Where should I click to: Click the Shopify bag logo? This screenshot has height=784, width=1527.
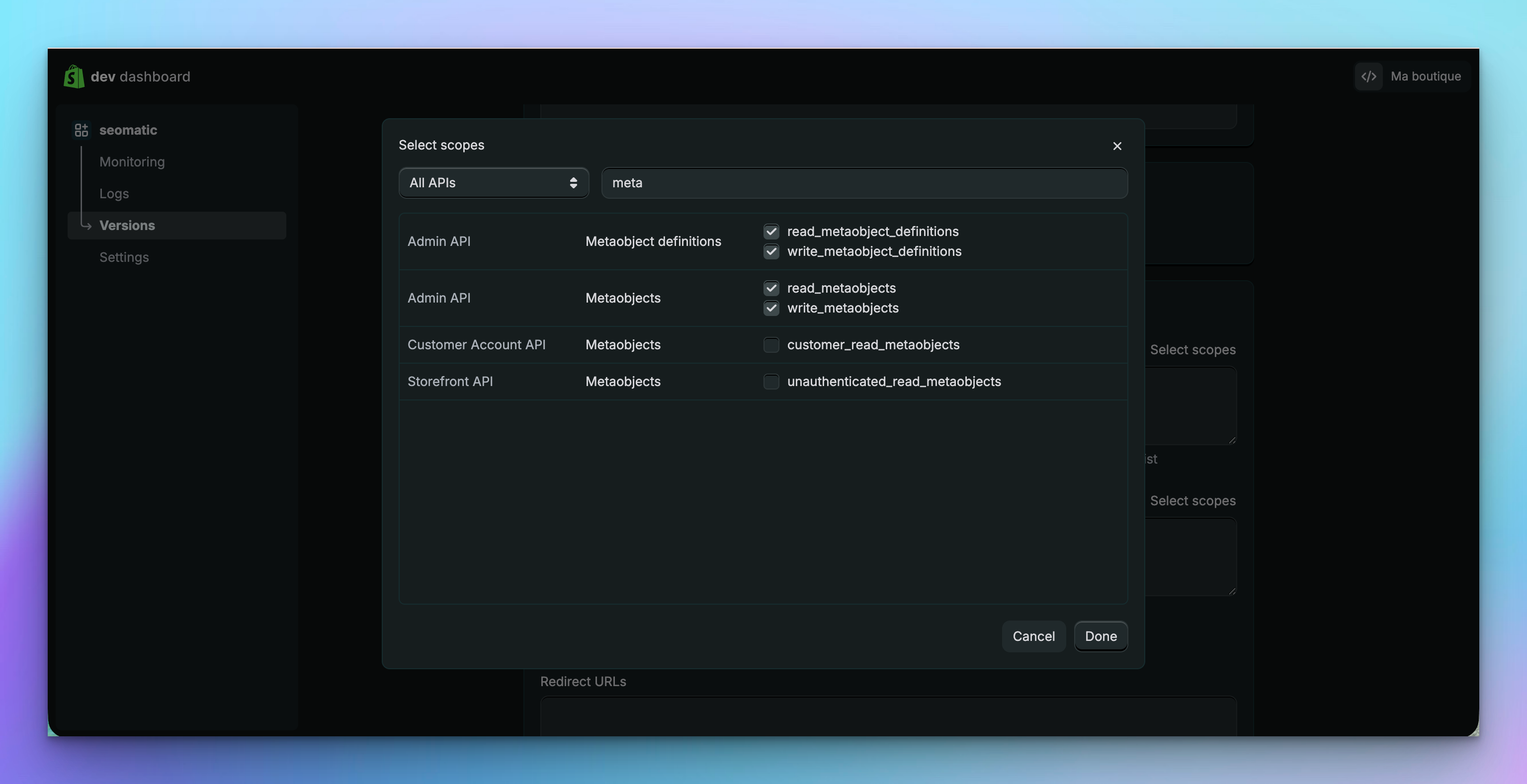click(74, 77)
